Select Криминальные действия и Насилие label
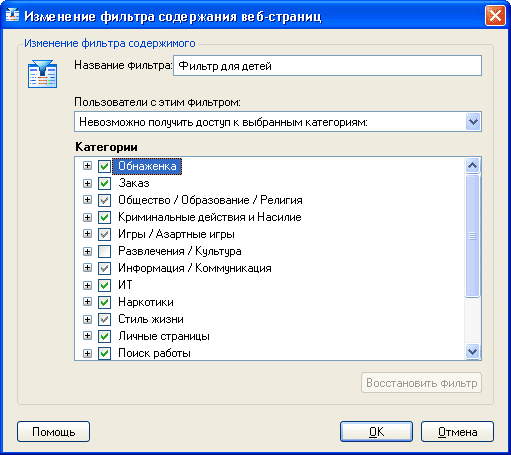 (x=210, y=217)
